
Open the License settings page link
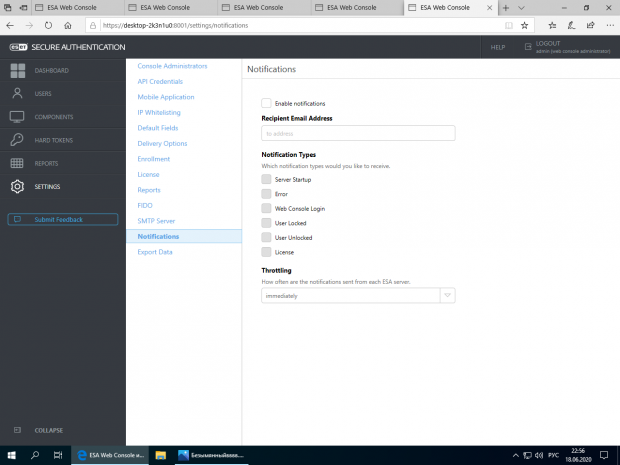148,174
